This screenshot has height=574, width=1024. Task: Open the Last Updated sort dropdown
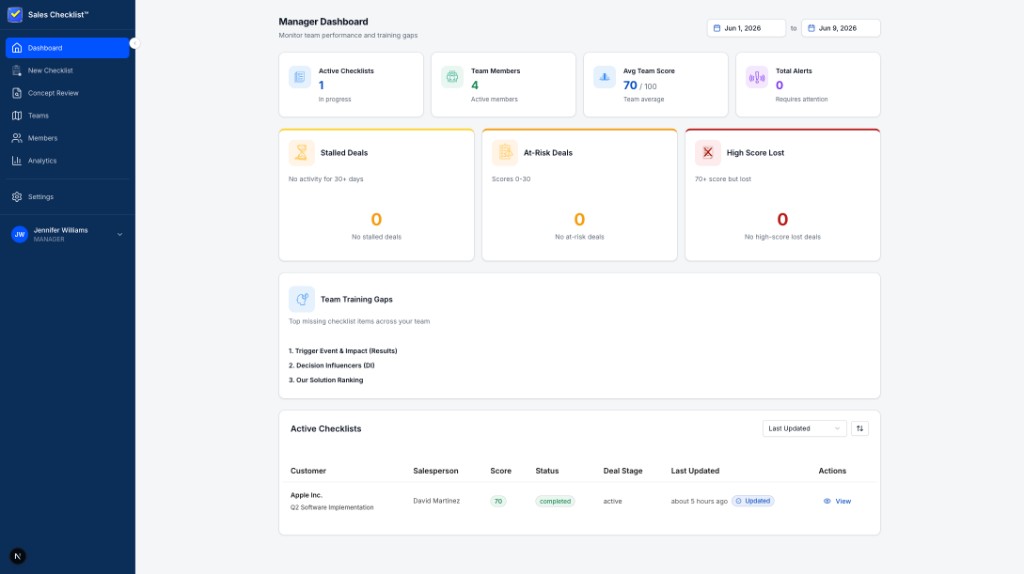click(804, 428)
